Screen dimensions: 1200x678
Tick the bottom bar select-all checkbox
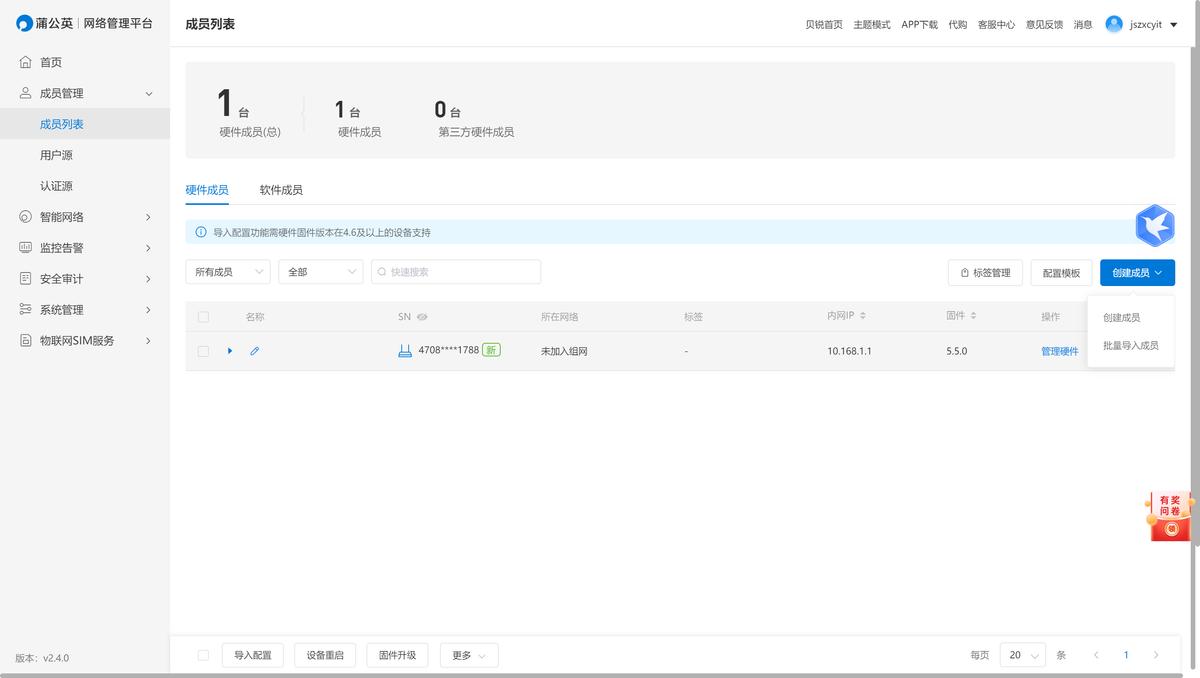(204, 655)
